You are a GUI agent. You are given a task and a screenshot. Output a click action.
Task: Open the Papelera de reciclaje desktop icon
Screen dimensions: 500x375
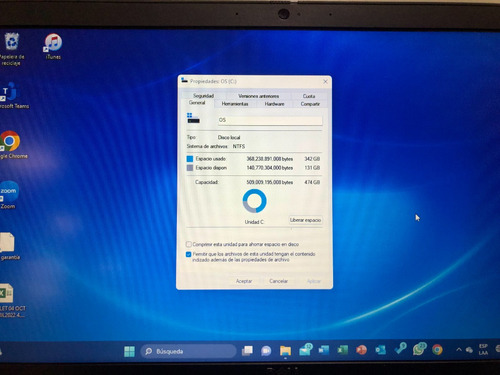(12, 49)
